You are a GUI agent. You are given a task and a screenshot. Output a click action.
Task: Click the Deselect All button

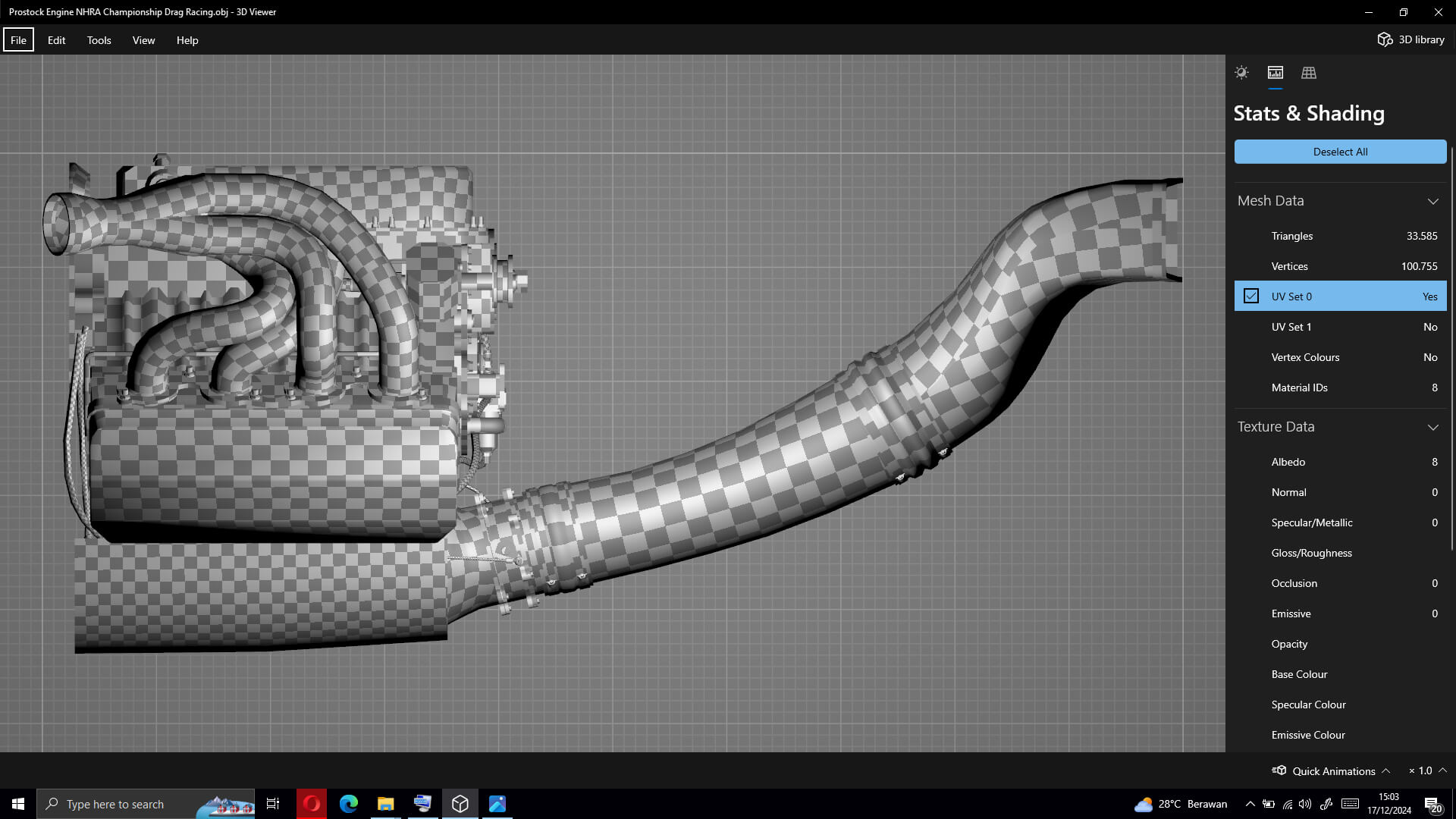coord(1340,152)
